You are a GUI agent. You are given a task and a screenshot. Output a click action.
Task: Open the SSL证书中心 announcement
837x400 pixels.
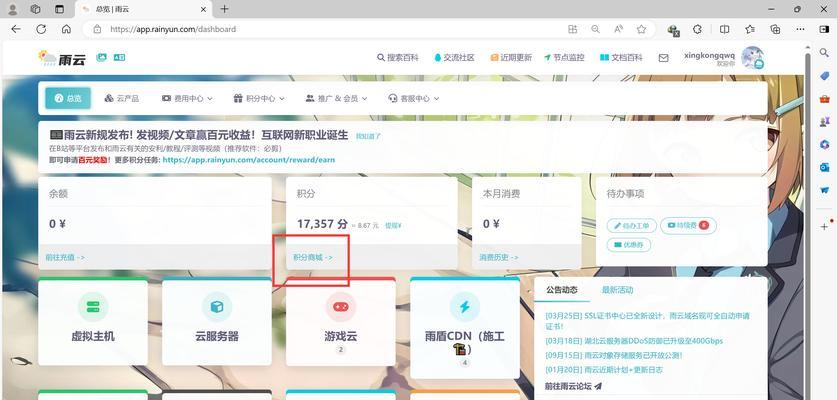tap(648, 321)
